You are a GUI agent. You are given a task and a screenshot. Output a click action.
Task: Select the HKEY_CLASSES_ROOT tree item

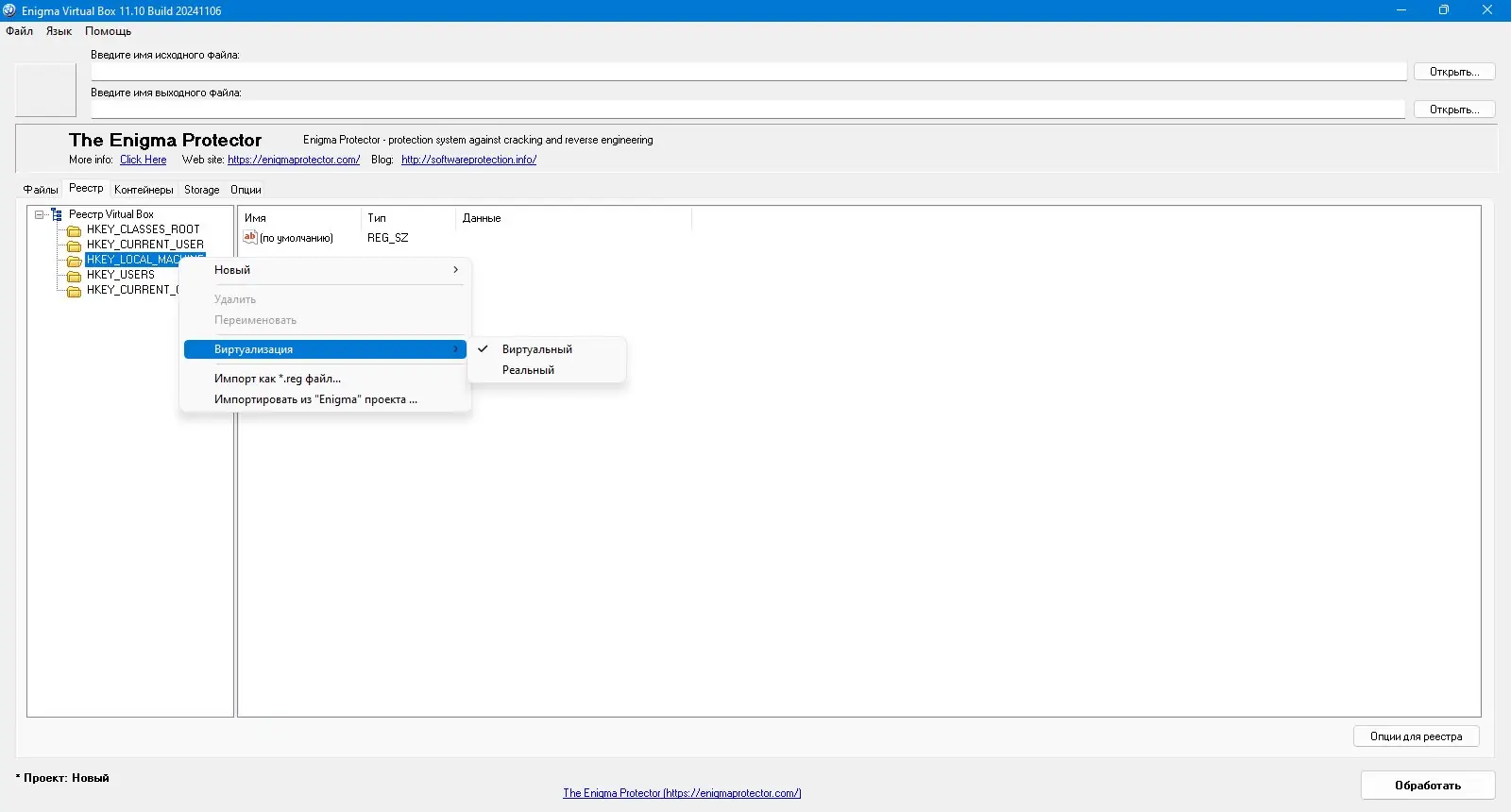(x=144, y=229)
